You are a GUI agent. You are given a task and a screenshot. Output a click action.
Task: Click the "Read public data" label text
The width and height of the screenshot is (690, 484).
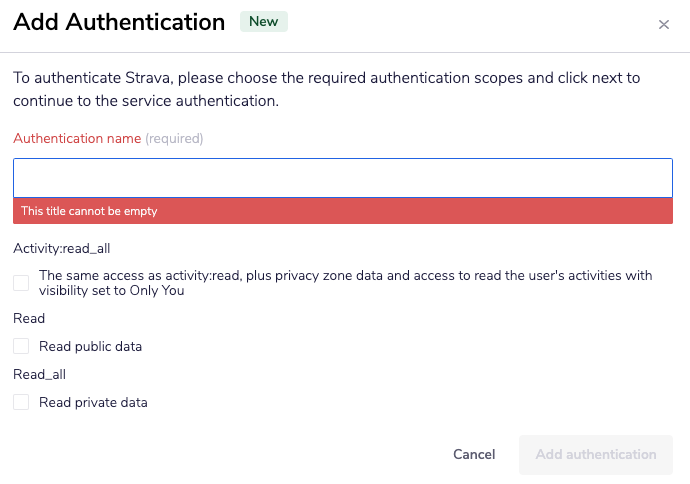(x=90, y=347)
